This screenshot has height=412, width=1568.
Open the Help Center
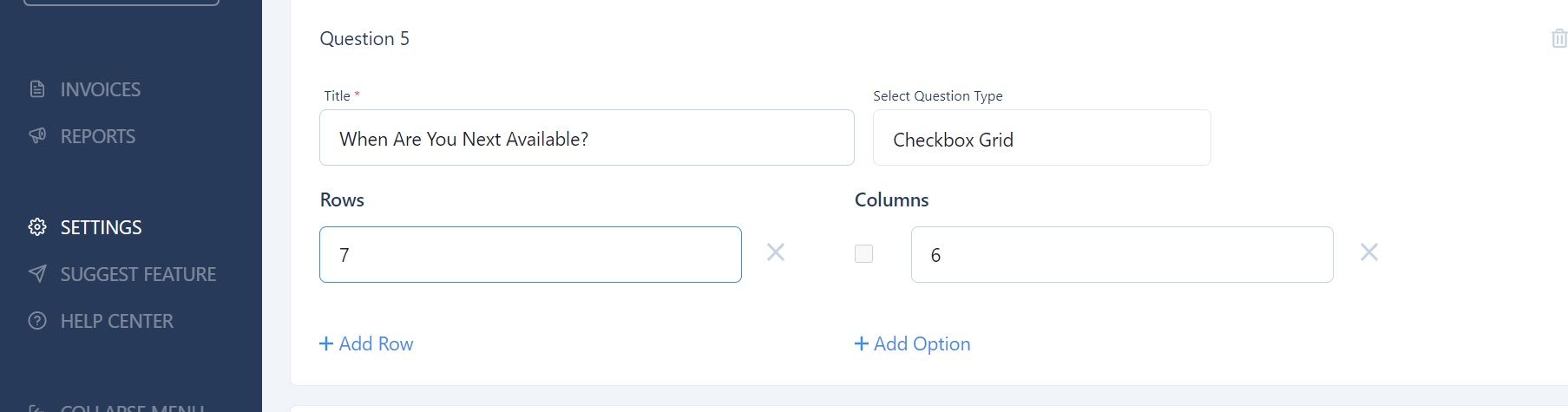click(x=116, y=321)
